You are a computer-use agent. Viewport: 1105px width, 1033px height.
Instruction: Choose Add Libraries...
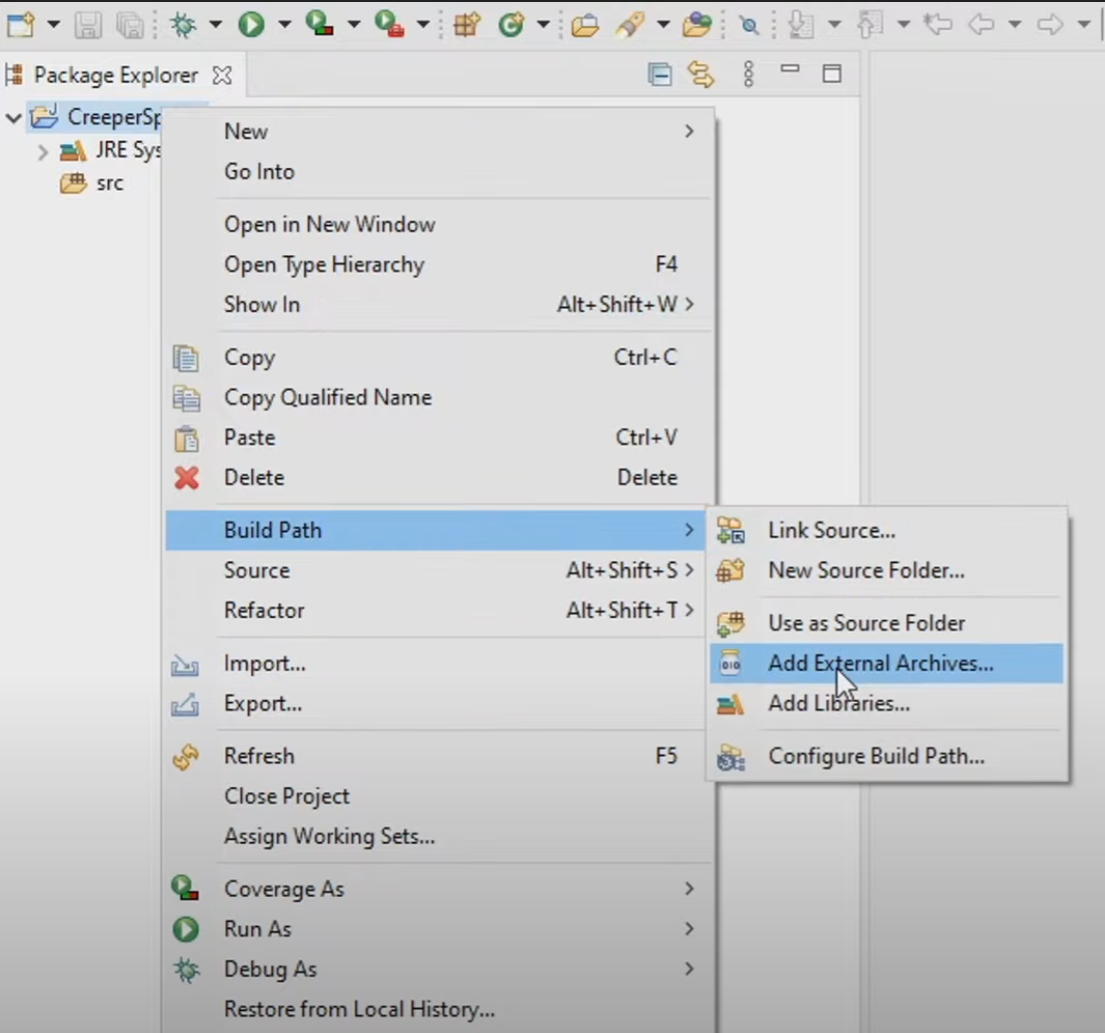tap(887, 703)
